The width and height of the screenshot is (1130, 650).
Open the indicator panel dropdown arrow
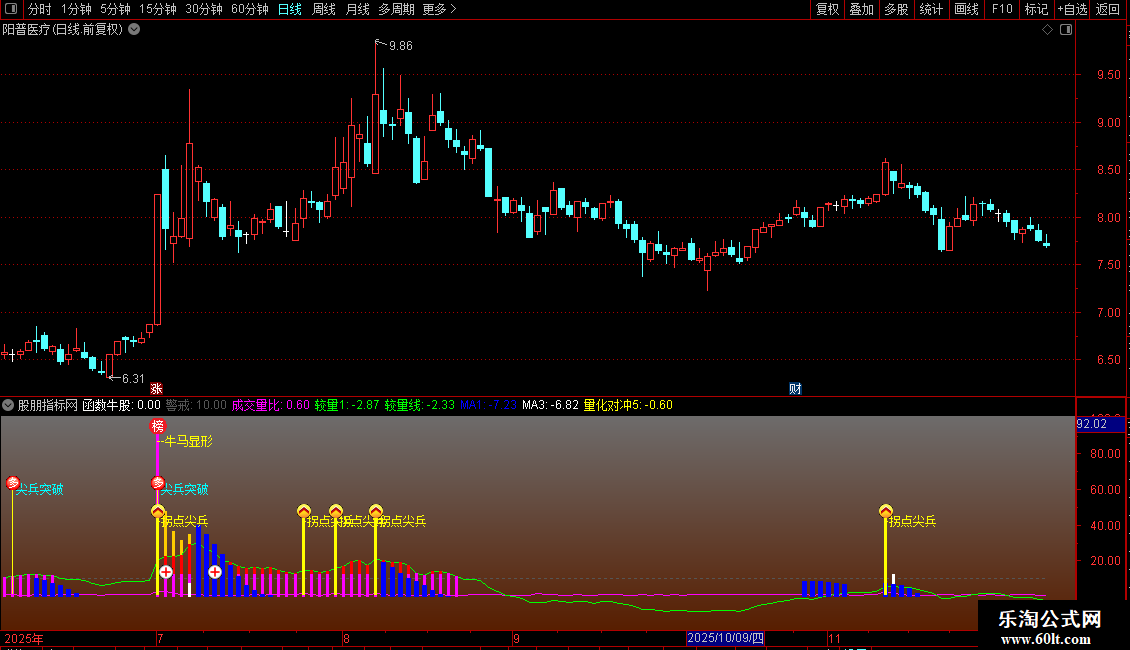[8, 405]
